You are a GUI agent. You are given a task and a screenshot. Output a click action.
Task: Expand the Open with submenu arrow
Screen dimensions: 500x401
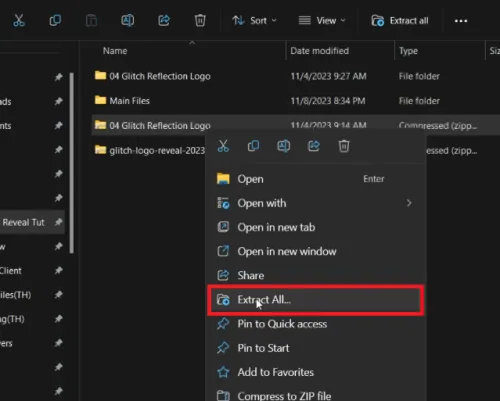tap(409, 203)
